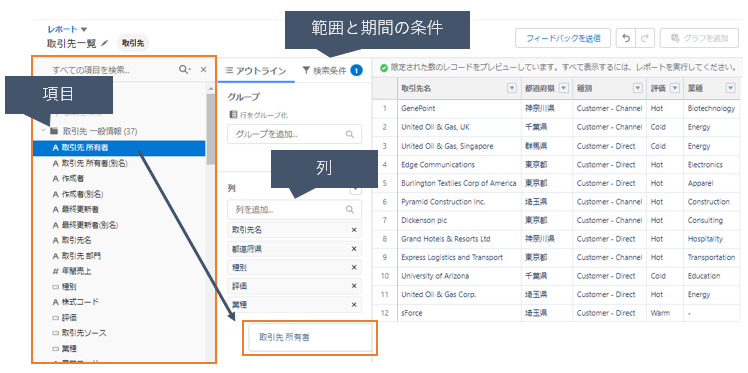The height and width of the screenshot is (373, 748).
Task: Remove 評価 column with its X
Action: [354, 286]
